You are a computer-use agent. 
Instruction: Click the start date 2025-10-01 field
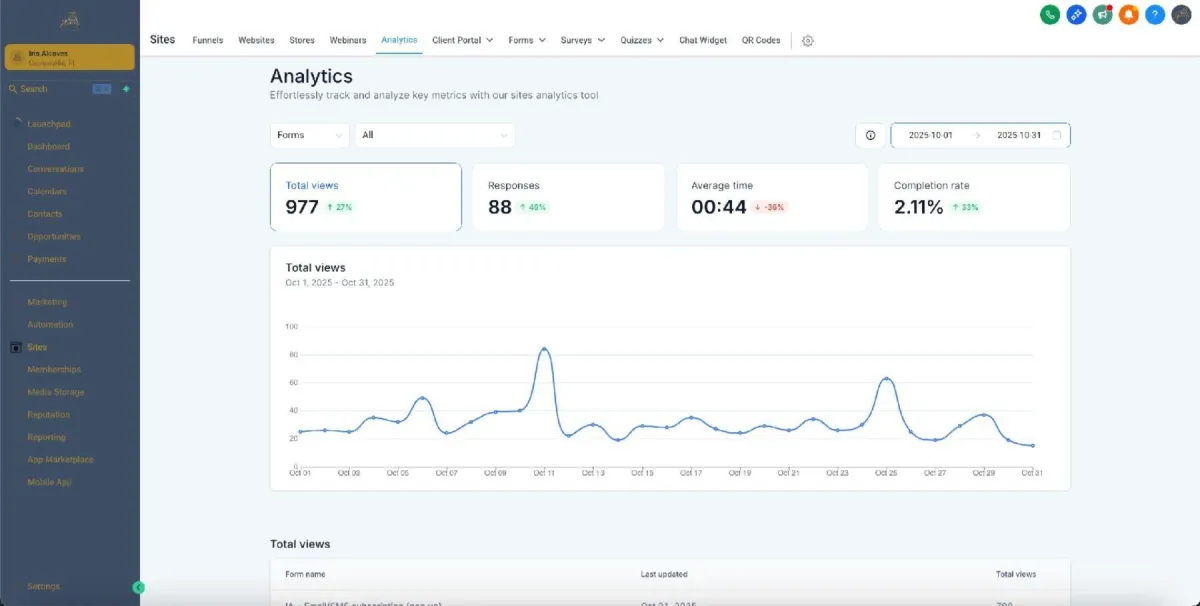[930, 135]
